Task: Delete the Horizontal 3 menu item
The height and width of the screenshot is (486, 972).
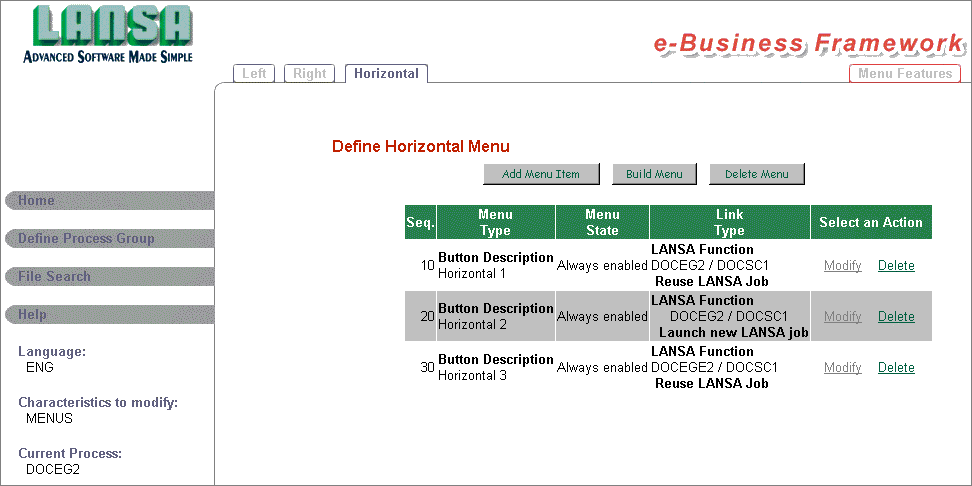Action: click(896, 368)
